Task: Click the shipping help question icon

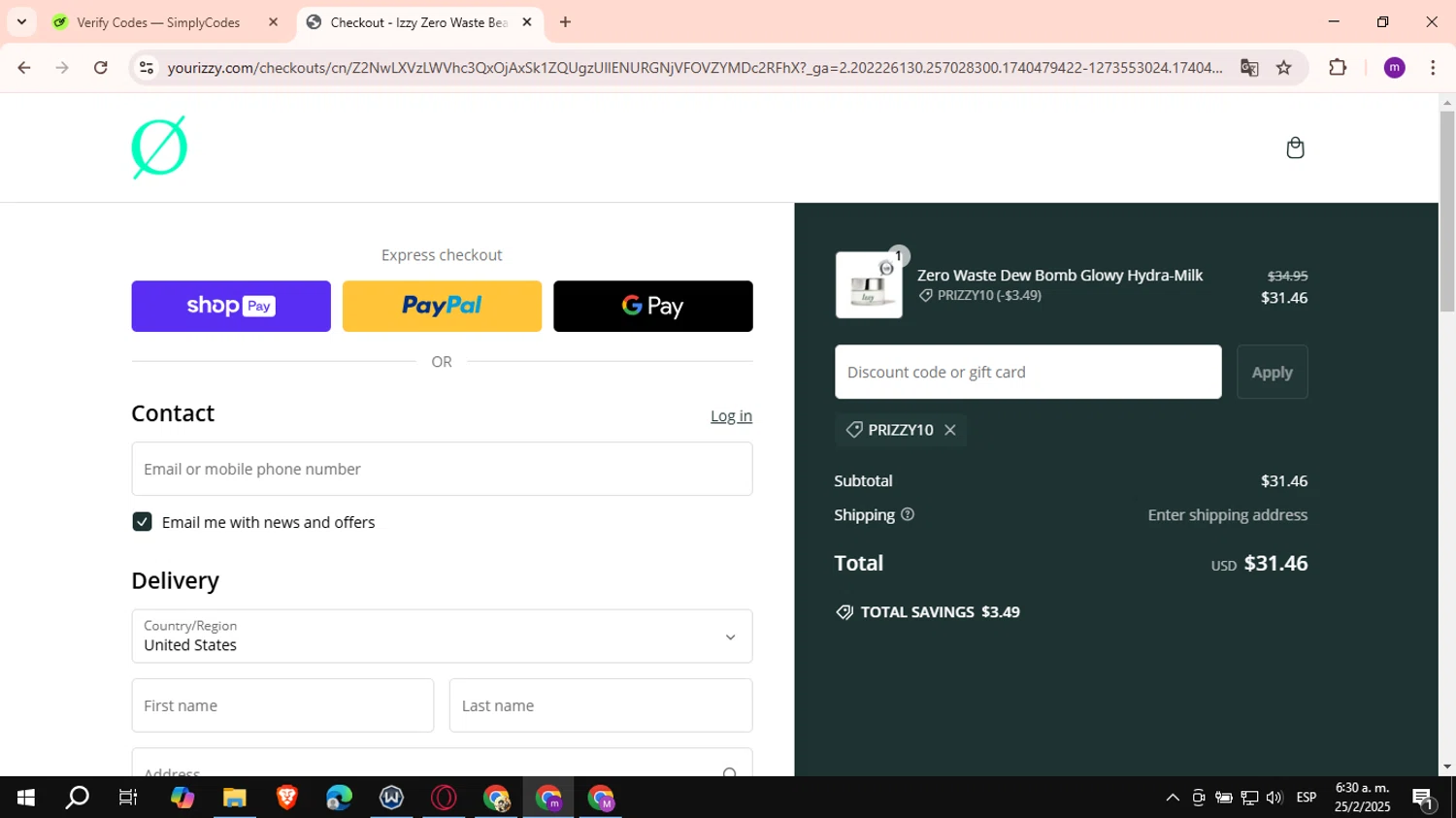Action: pos(908,514)
